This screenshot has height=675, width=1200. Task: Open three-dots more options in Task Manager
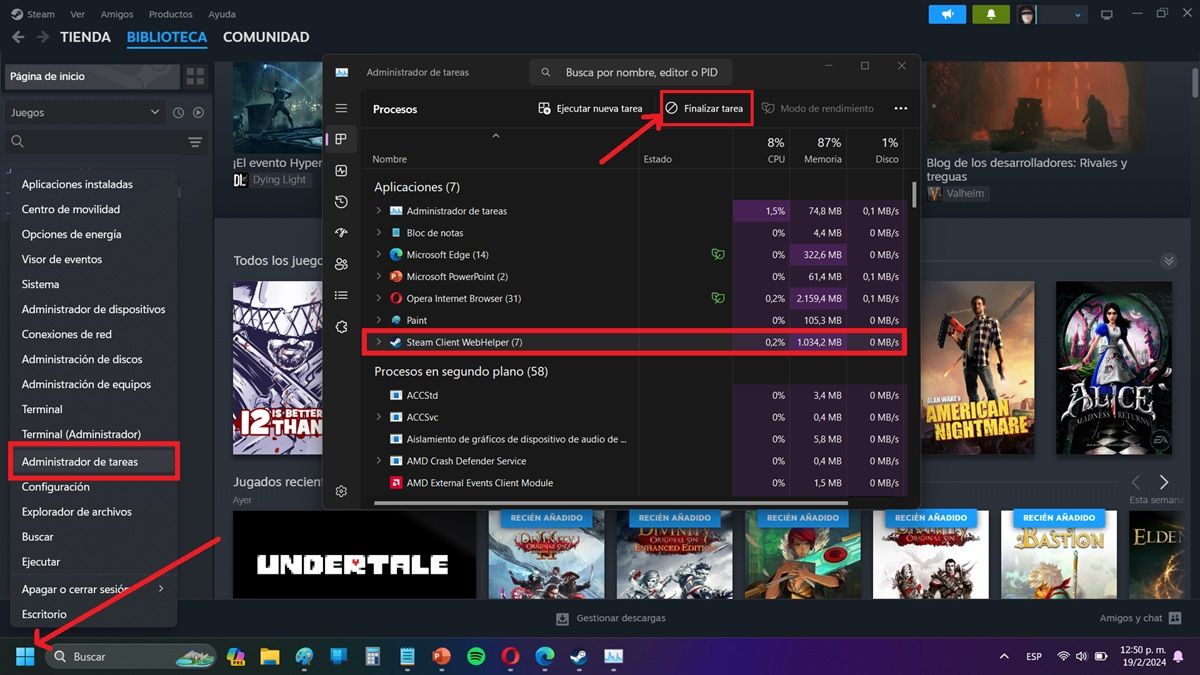[x=901, y=108]
